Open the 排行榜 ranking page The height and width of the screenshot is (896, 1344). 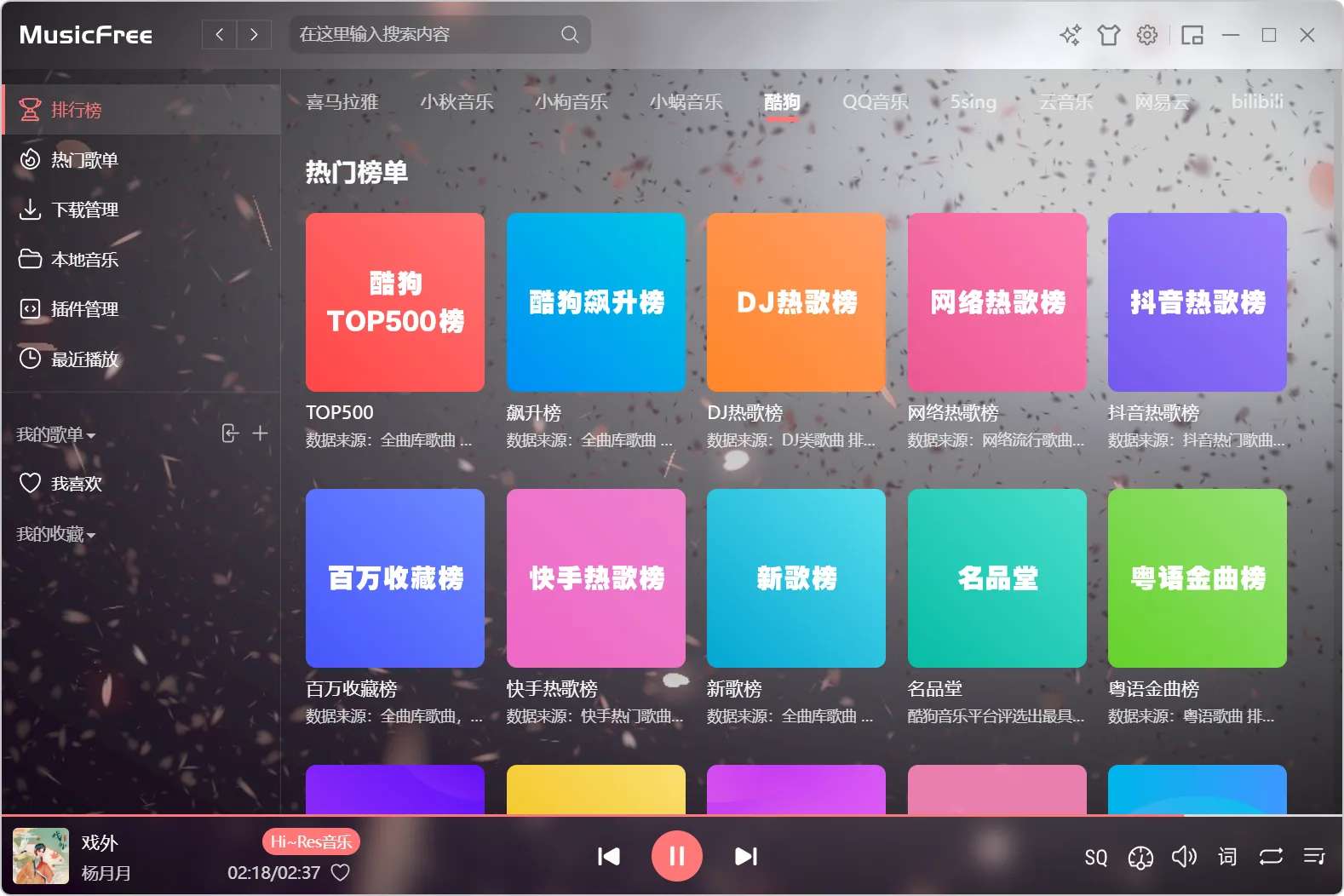[x=141, y=110]
